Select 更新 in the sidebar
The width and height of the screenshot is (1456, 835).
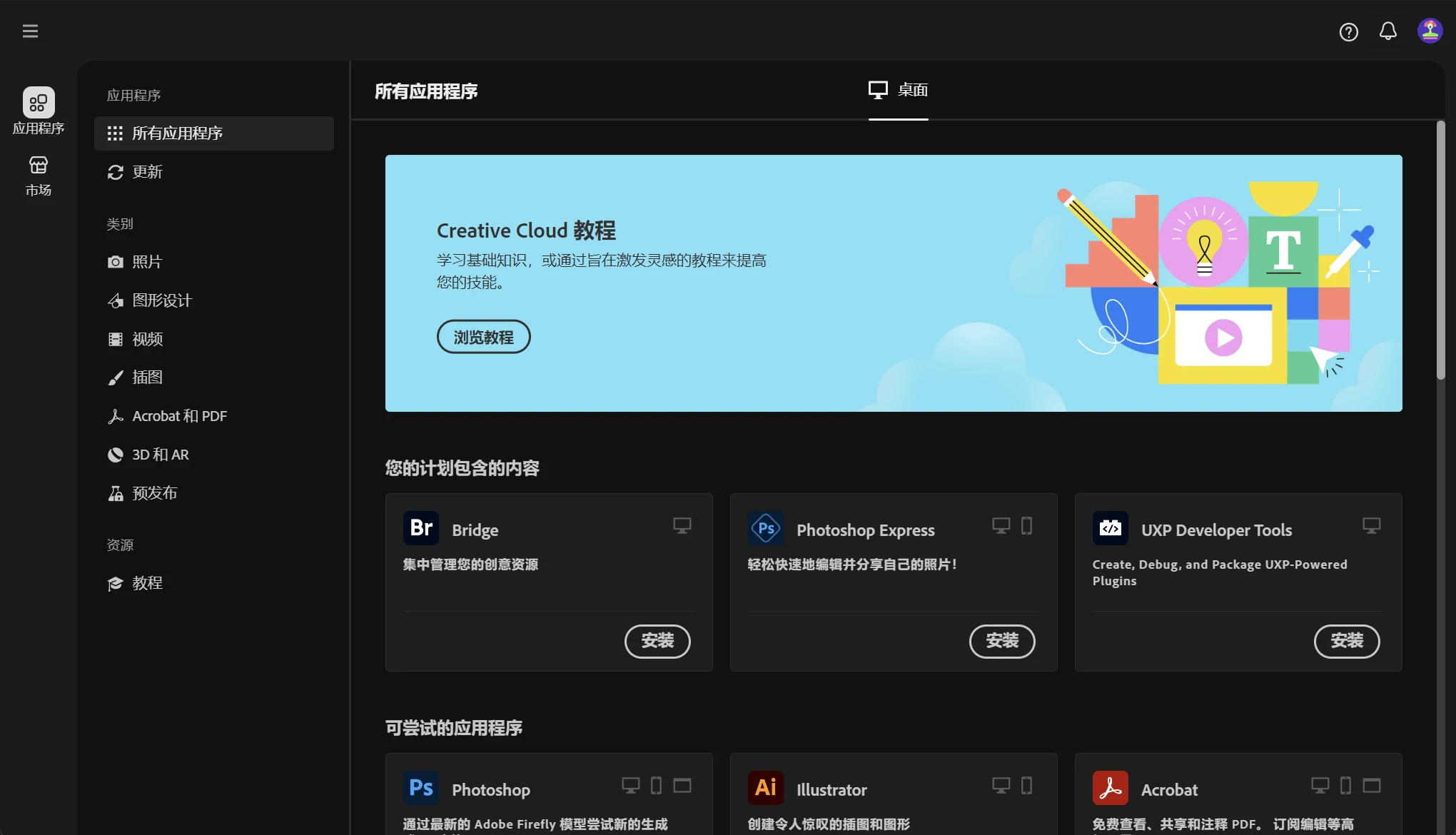click(147, 171)
